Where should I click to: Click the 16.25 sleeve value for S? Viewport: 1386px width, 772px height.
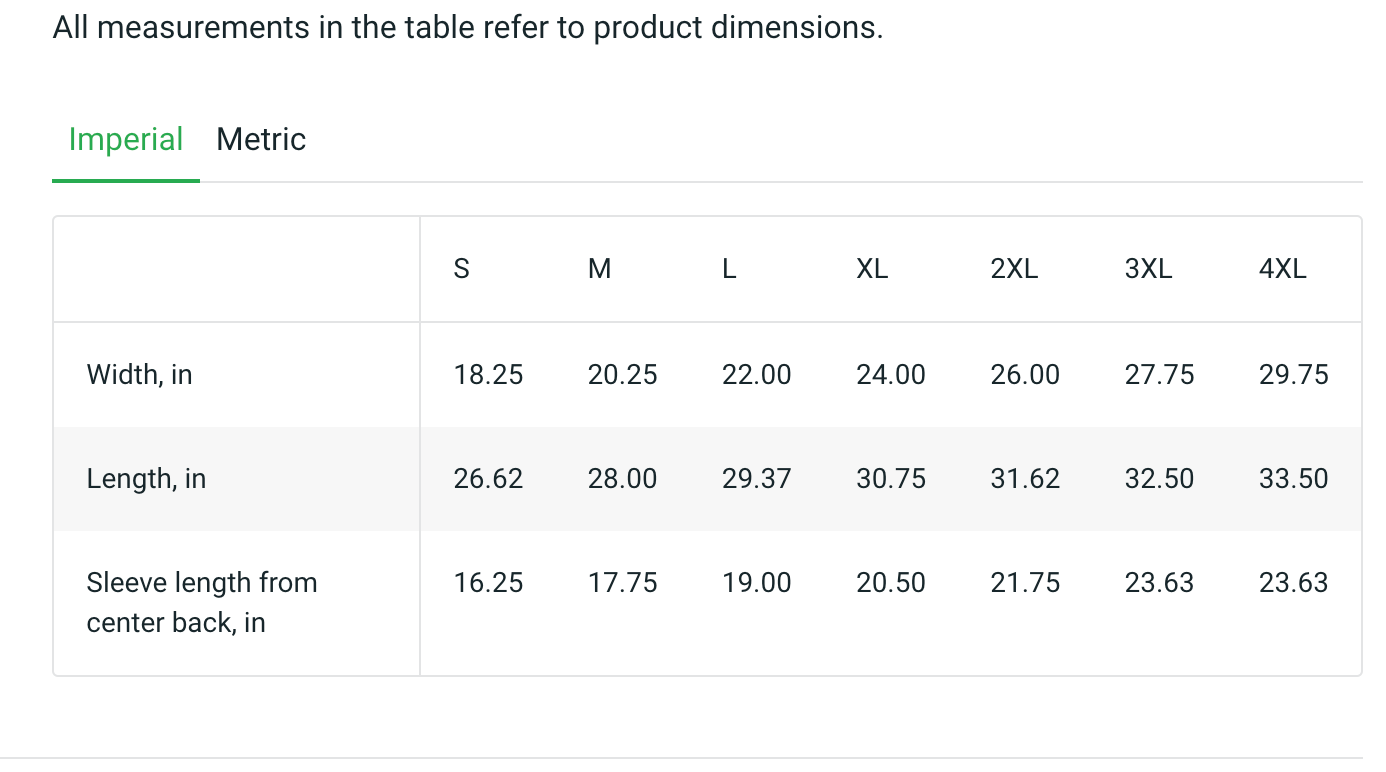tap(488, 583)
